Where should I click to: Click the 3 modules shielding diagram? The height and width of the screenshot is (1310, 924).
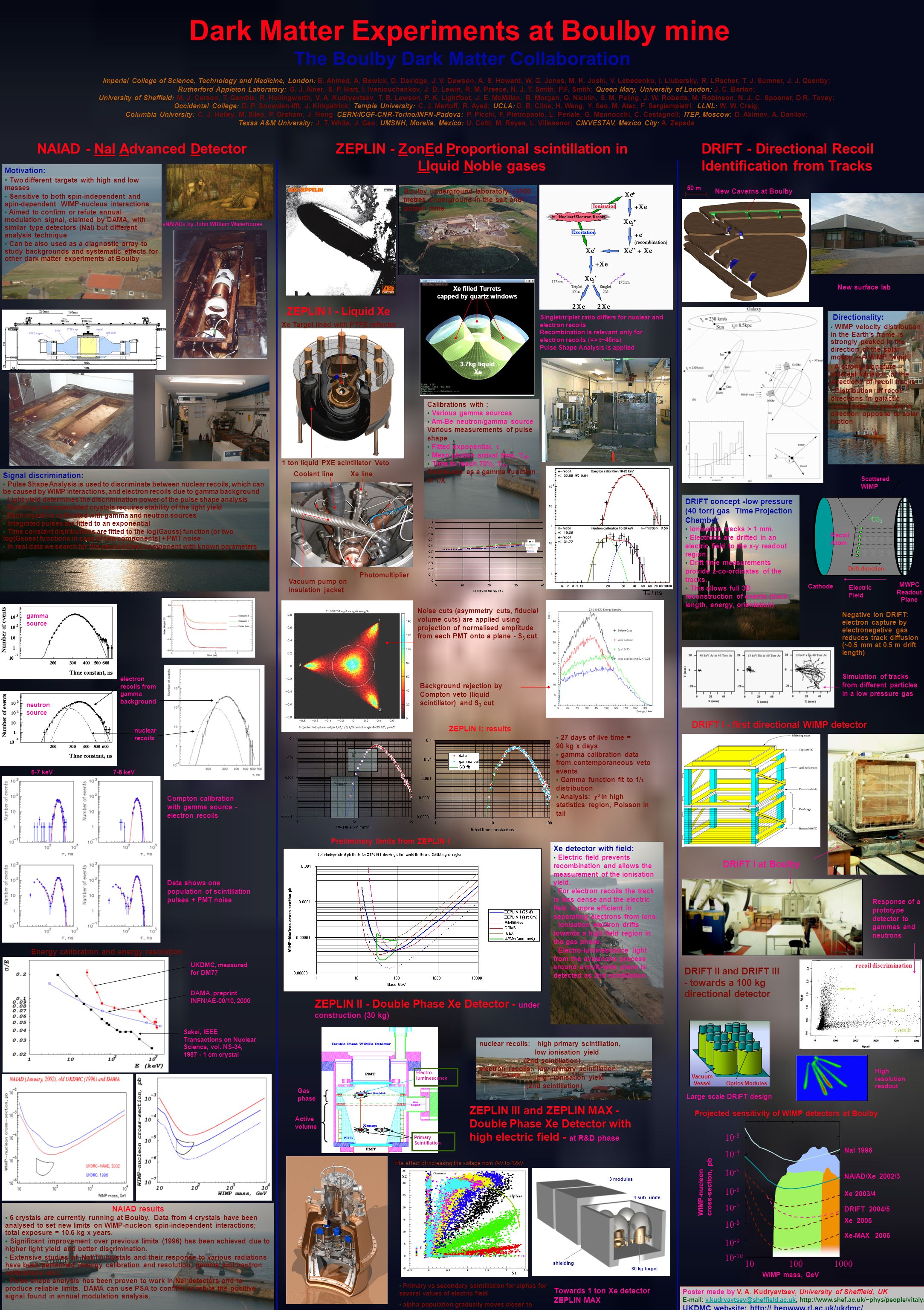click(601, 1222)
